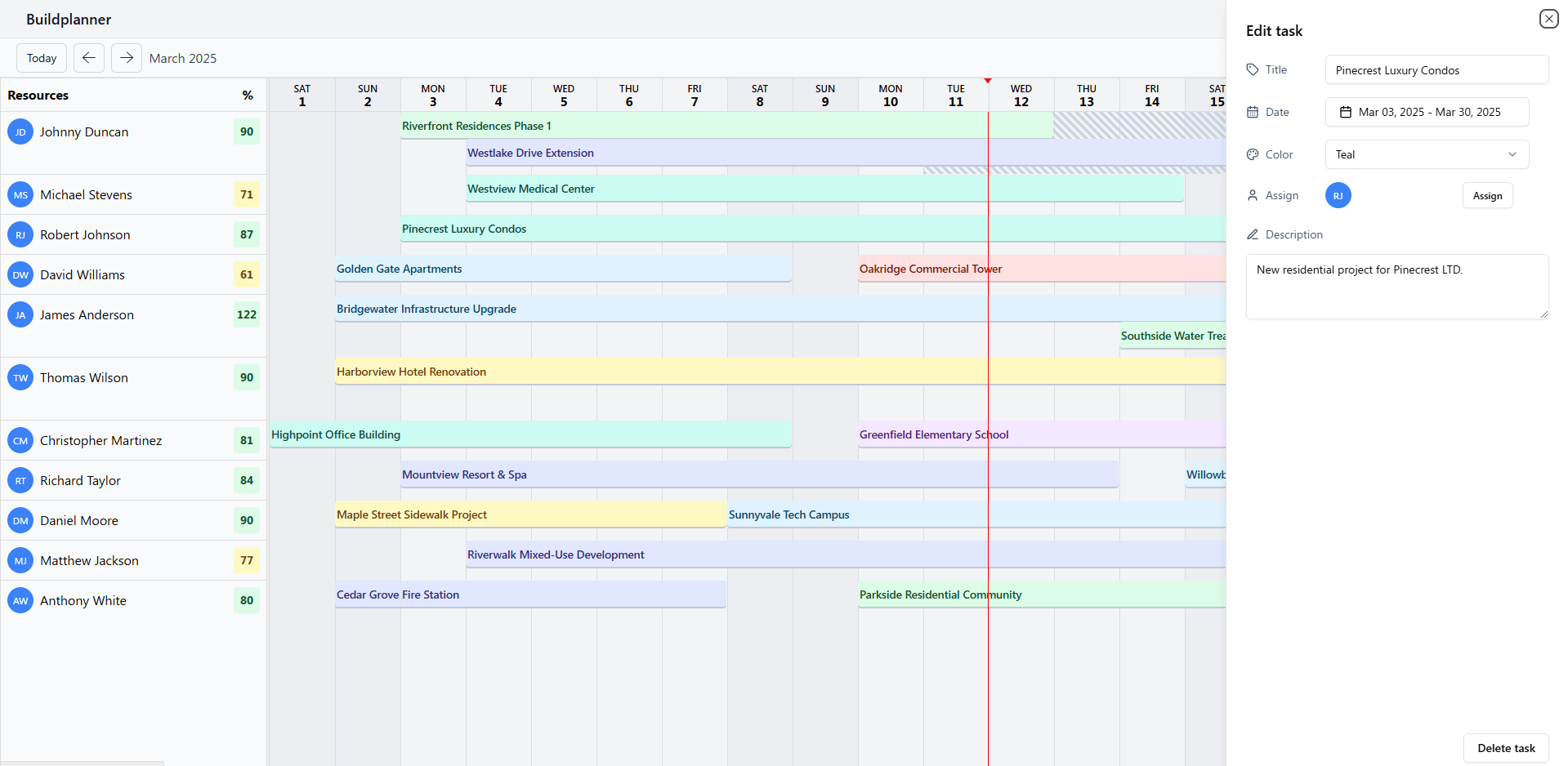Open the date range picker

[x=1426, y=112]
